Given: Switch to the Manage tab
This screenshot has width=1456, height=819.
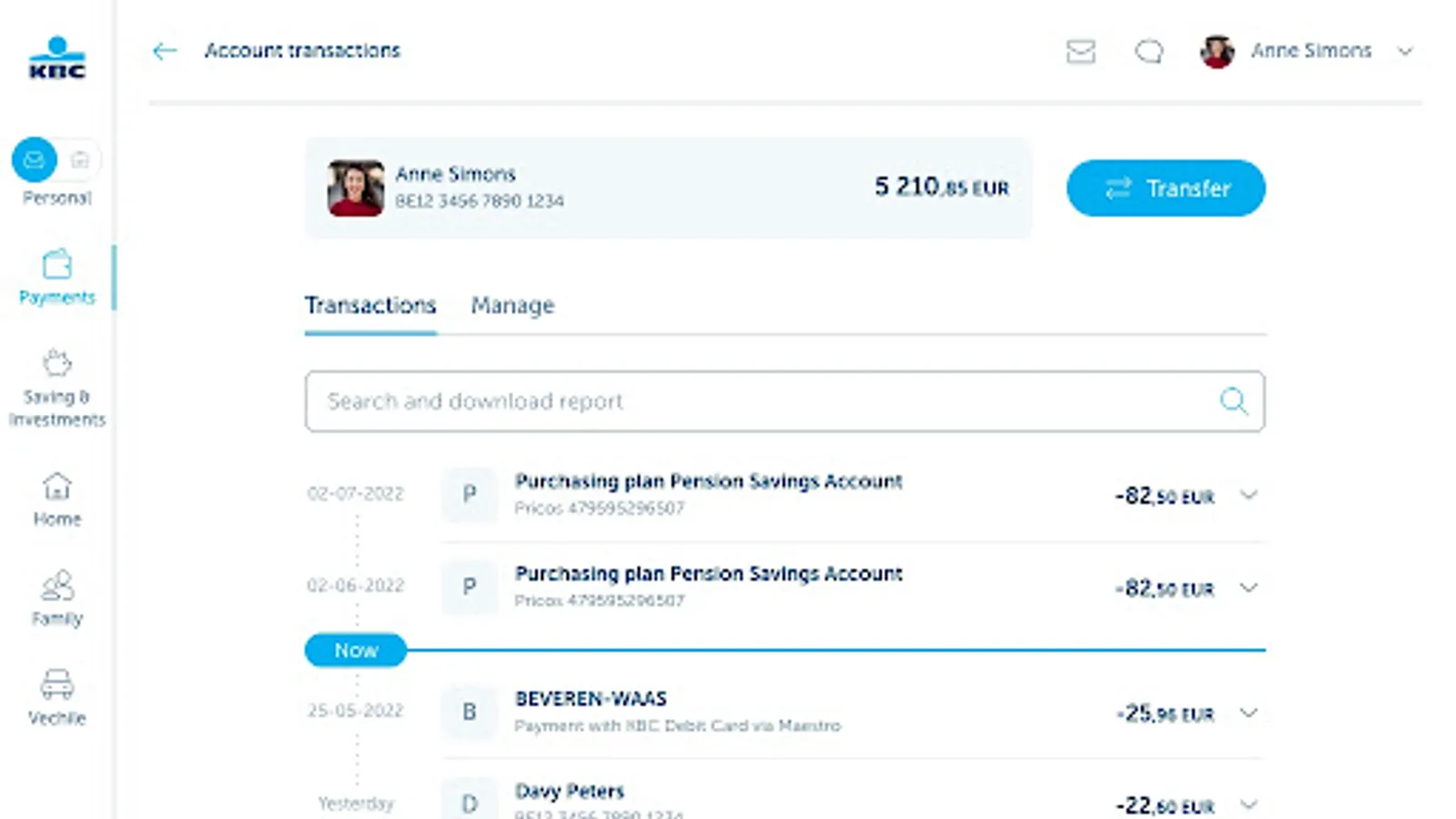Looking at the screenshot, I should pos(512,306).
